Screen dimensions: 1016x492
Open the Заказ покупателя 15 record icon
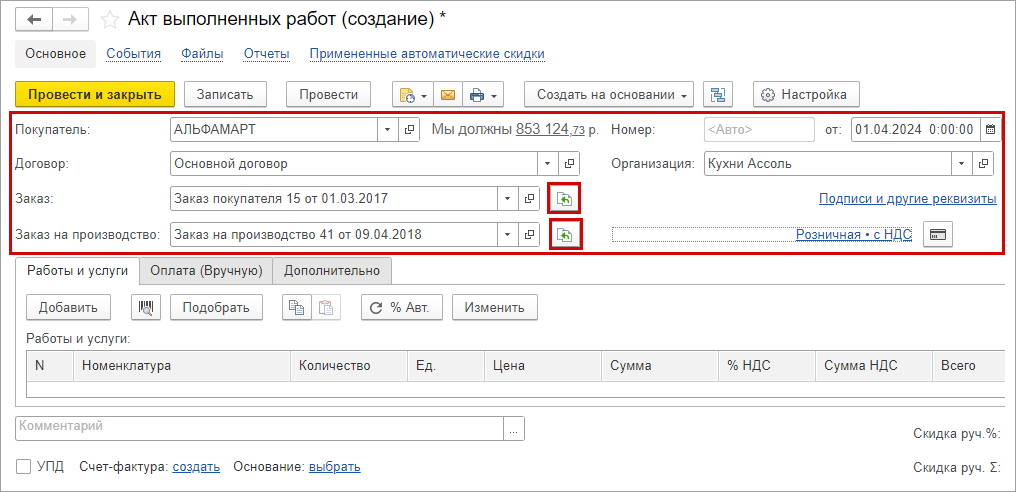(529, 199)
